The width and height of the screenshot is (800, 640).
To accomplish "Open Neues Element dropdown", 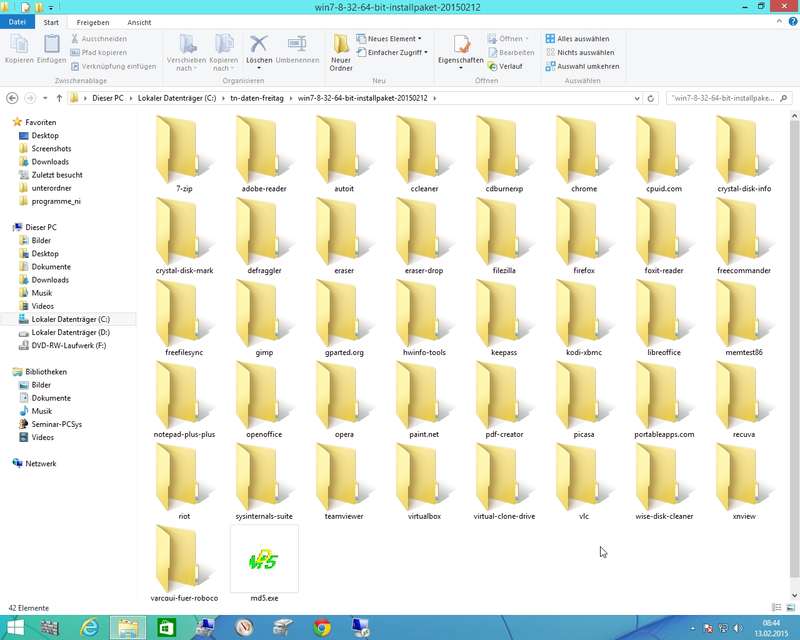I will tap(389, 39).
